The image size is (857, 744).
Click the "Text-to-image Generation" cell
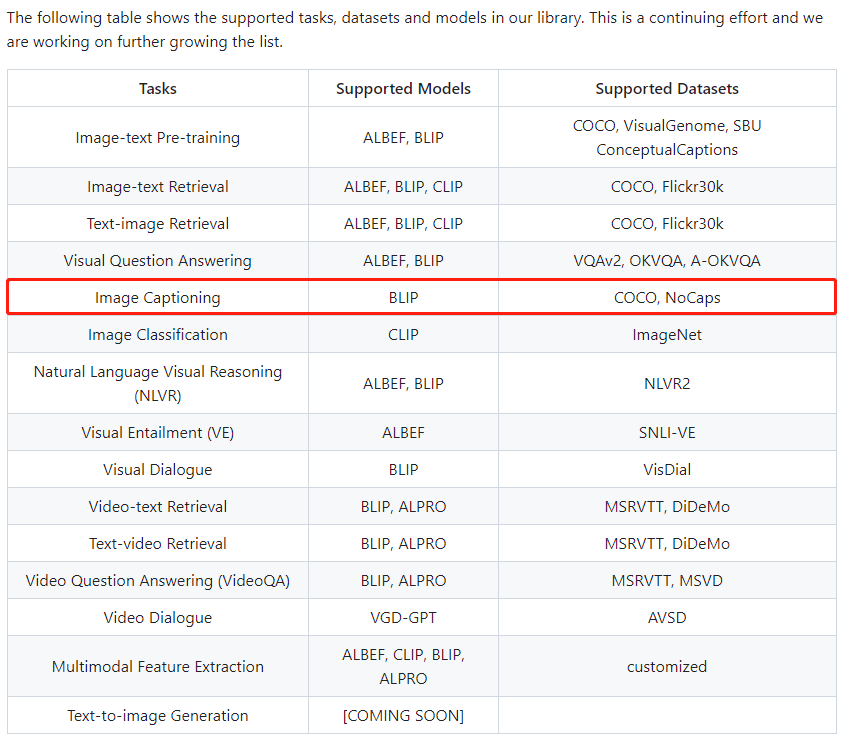click(158, 716)
